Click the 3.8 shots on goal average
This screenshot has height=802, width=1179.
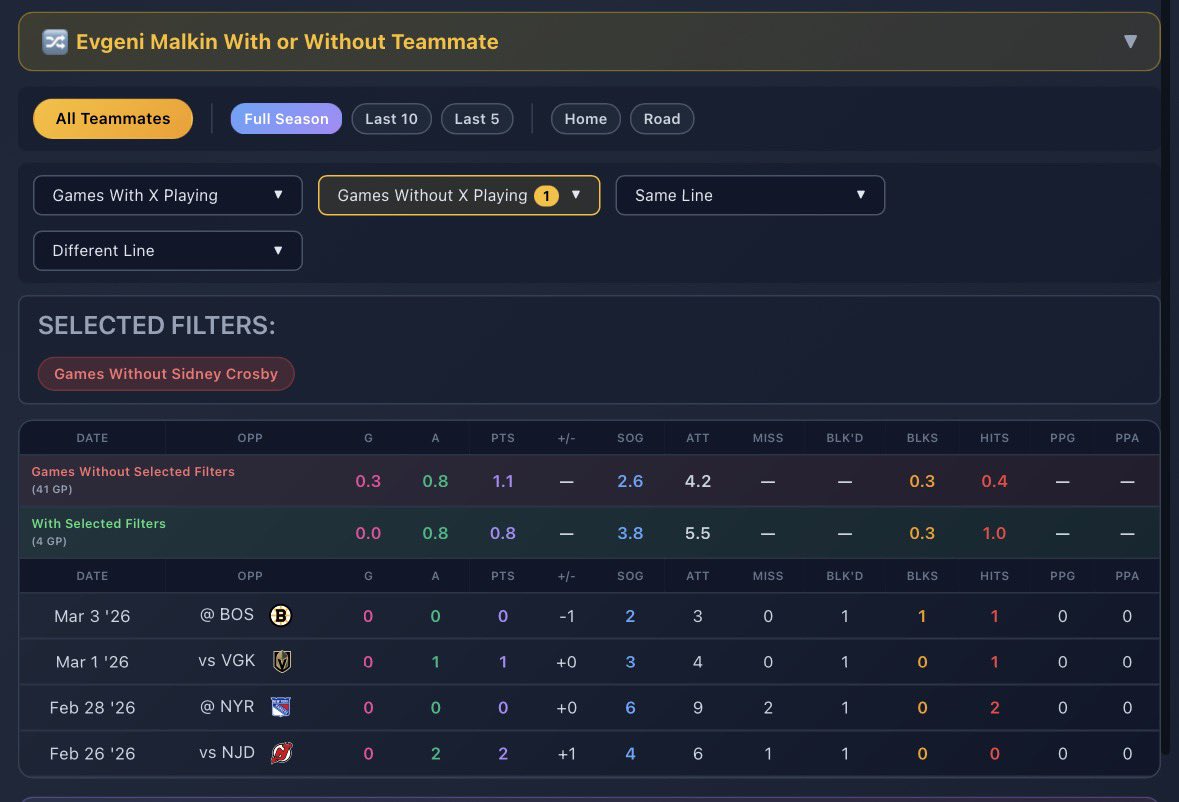point(630,533)
